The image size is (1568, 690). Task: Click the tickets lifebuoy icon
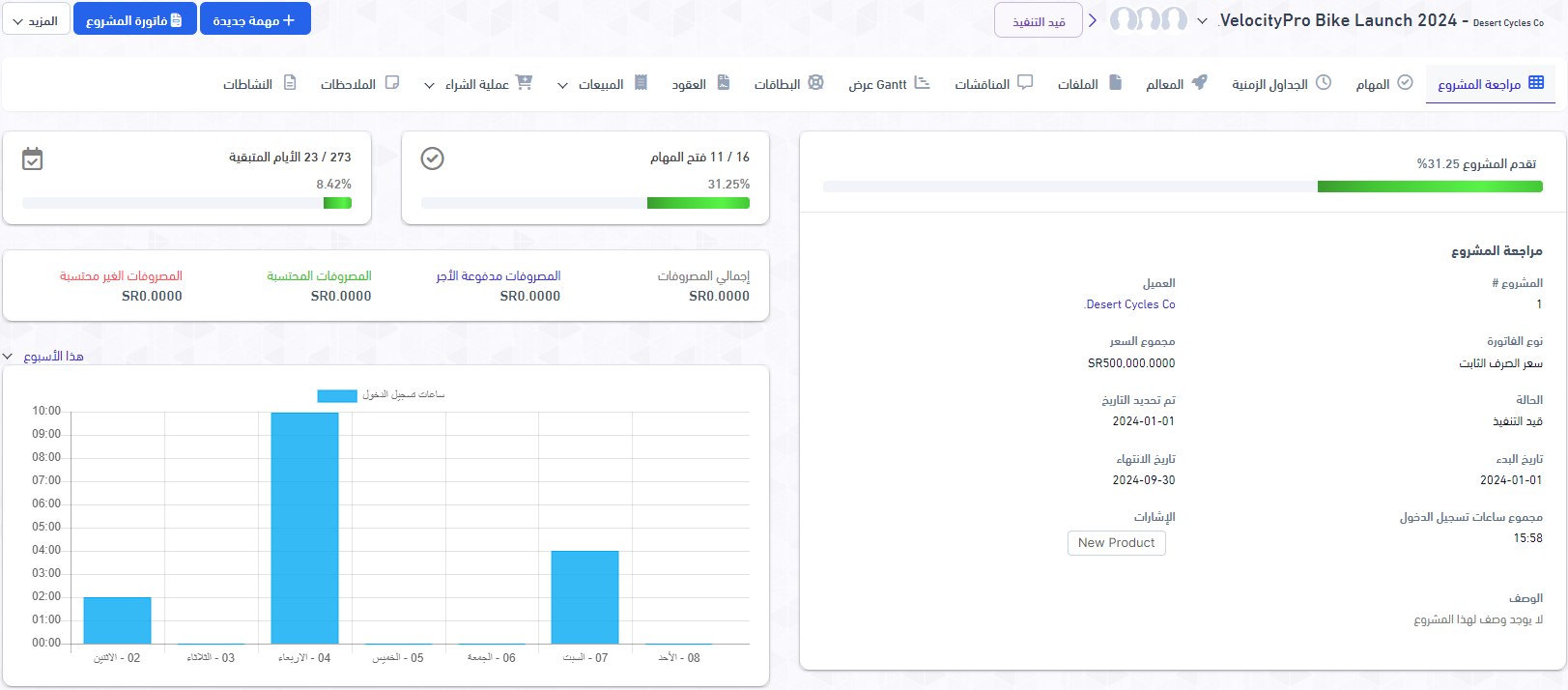click(x=815, y=83)
